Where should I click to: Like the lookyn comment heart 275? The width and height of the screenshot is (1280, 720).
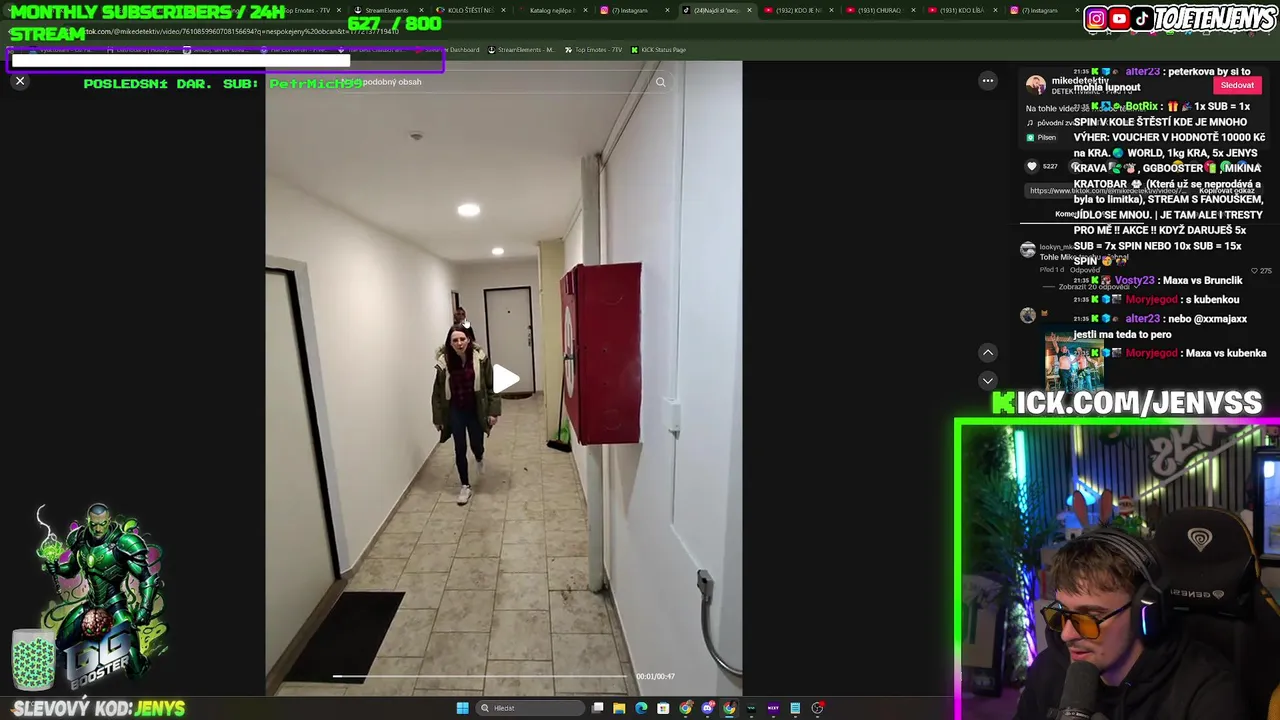[1254, 270]
